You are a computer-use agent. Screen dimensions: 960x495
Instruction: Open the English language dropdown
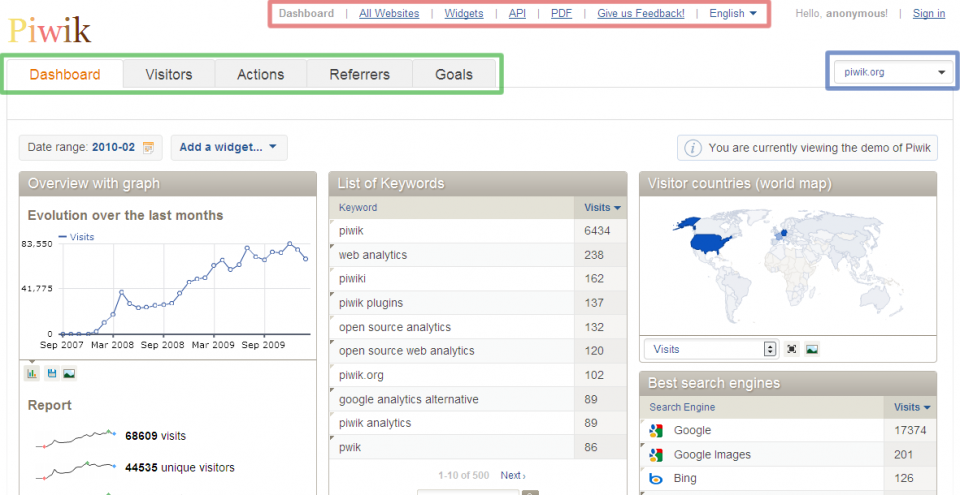[733, 13]
